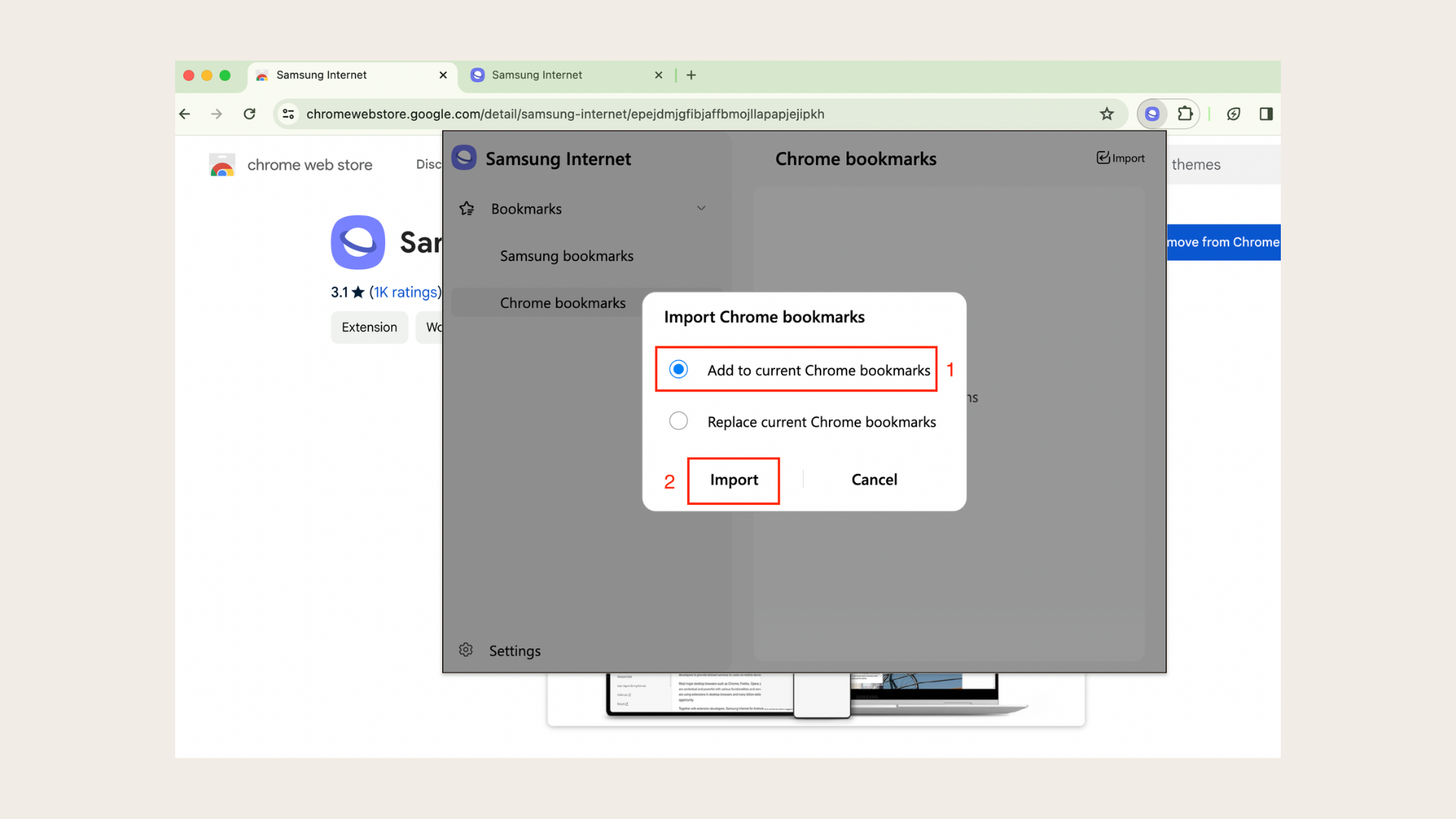
Task: Click Import in the dialog
Action: click(x=733, y=481)
